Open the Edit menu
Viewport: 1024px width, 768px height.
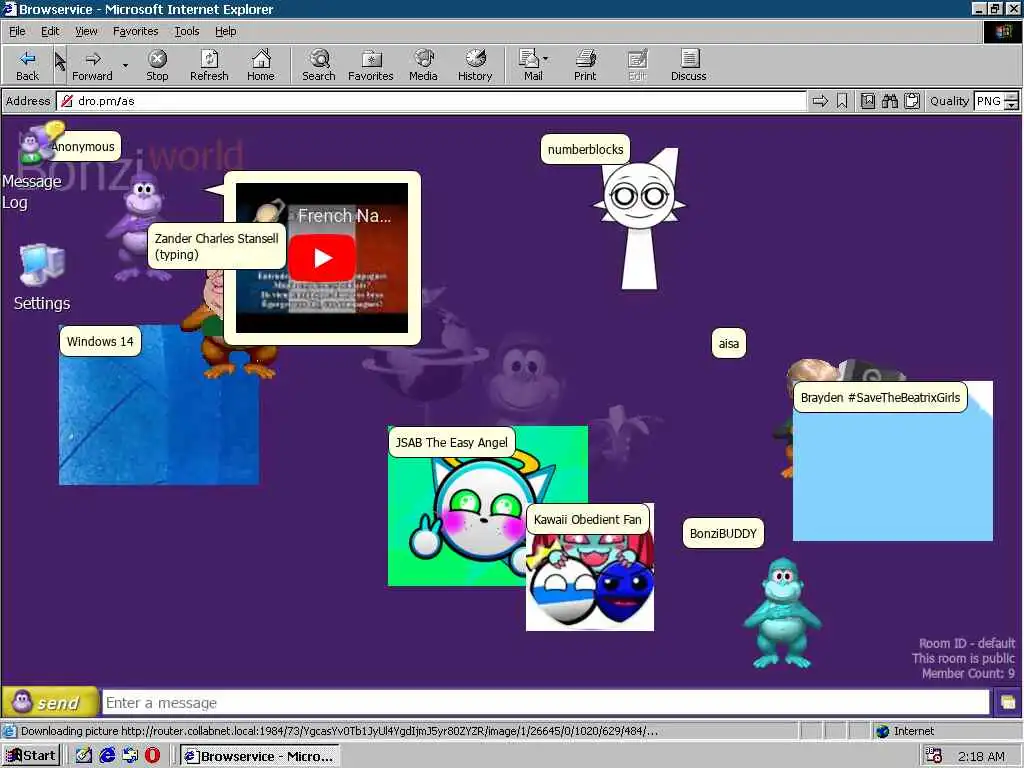[50, 31]
